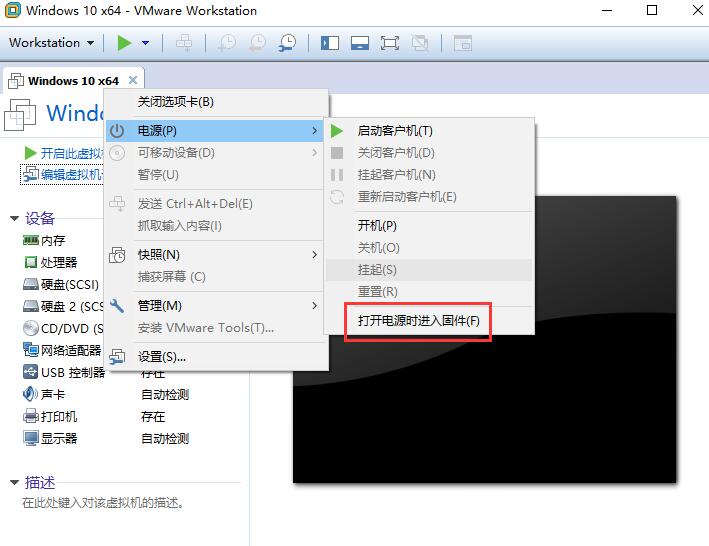Select the 硬盘(SCSI) device row
709x546 pixels.
pyautogui.click(x=61, y=284)
